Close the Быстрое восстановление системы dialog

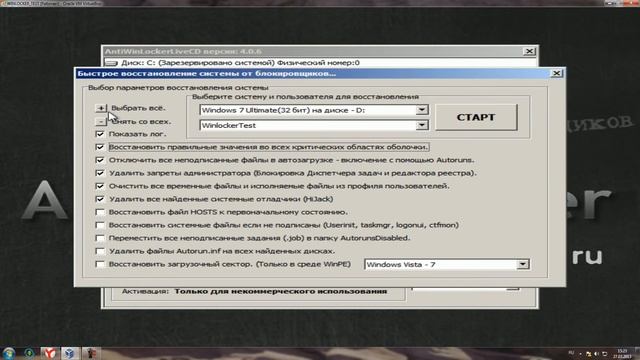pos(556,73)
